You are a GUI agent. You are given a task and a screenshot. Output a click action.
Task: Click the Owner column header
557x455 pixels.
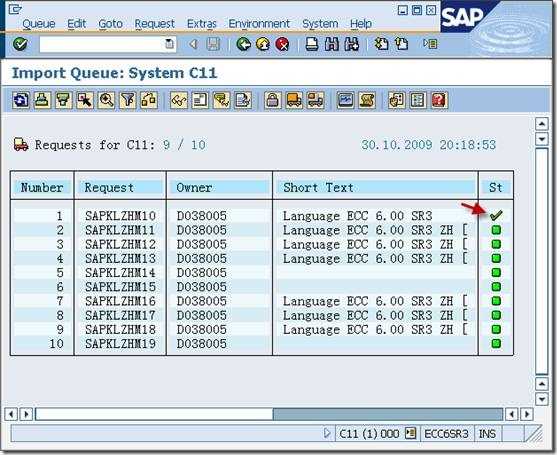pos(219,187)
